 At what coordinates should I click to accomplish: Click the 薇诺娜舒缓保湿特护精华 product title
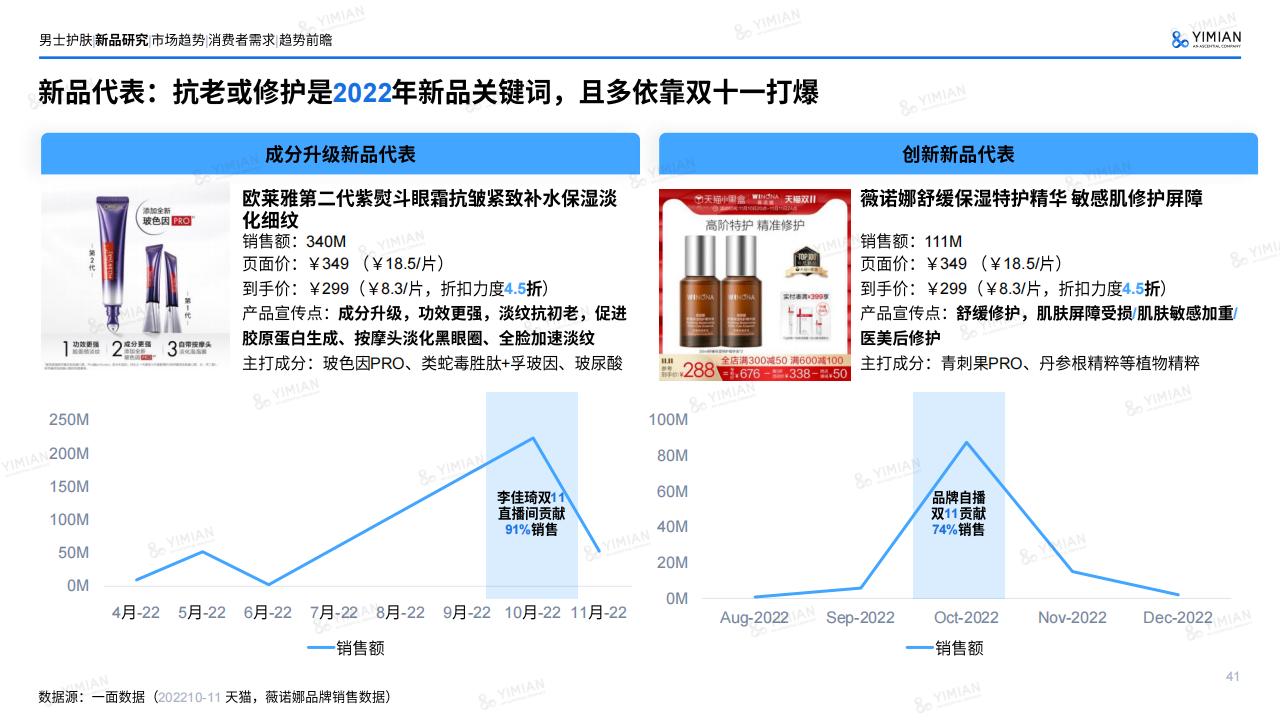pos(1032,198)
